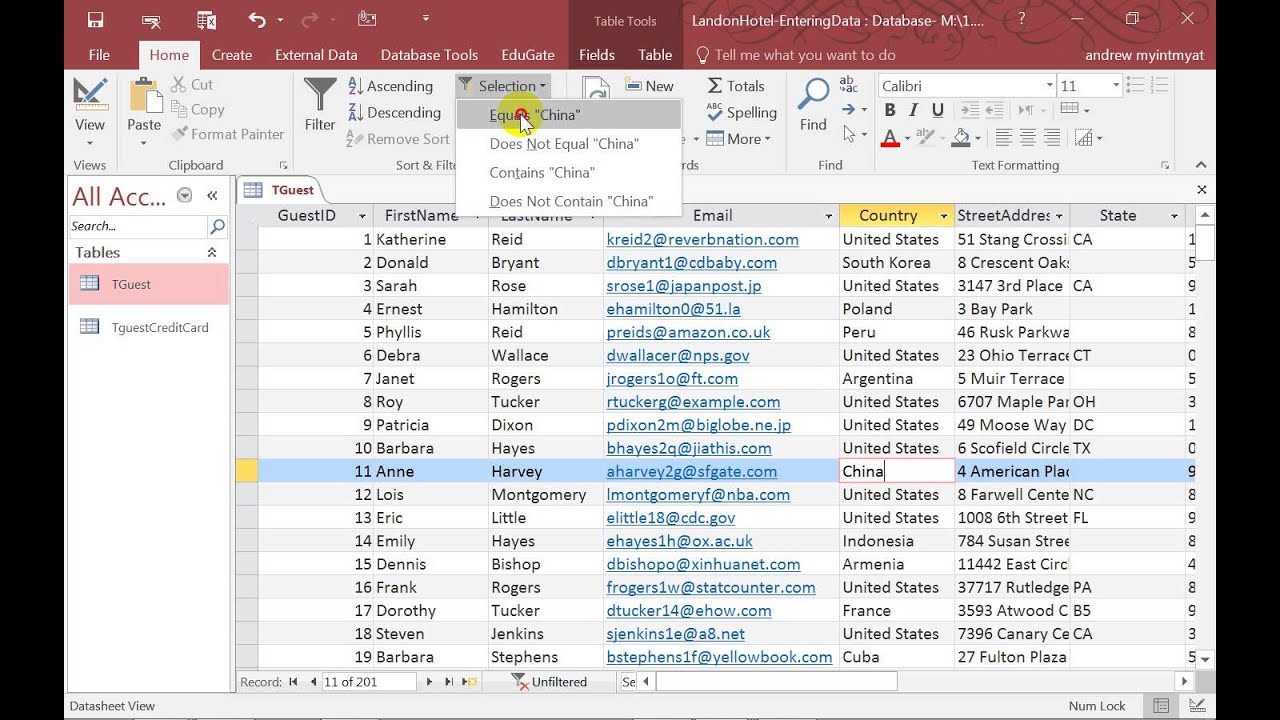Screen dimensions: 1280x720
Task: Click the current record number box
Action: tap(368, 682)
